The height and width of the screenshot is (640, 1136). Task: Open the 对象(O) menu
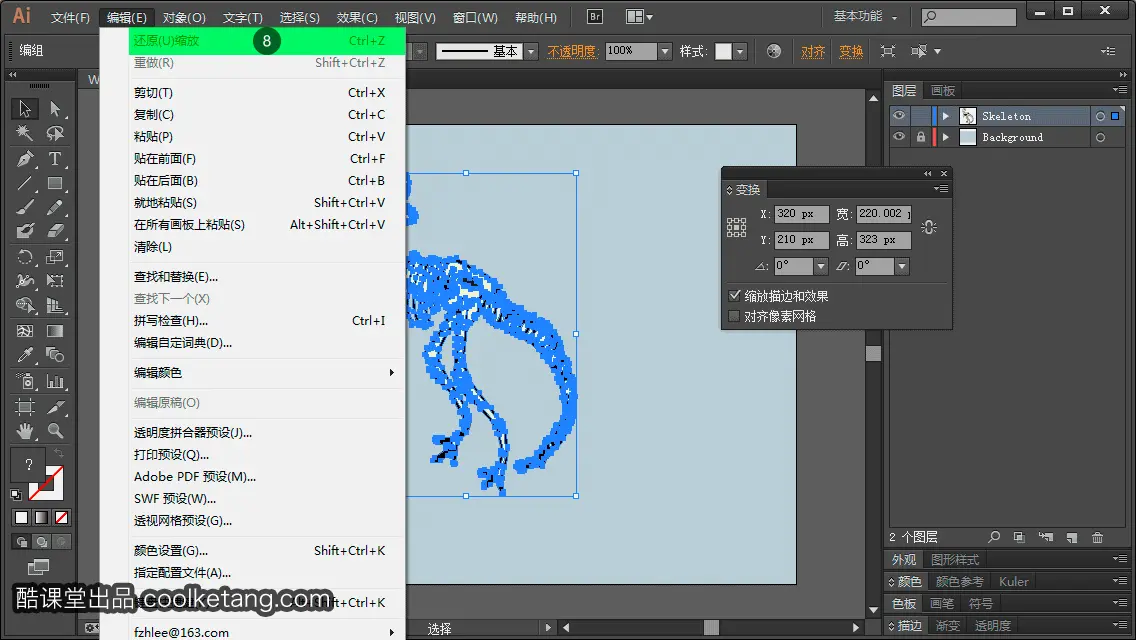pos(185,17)
